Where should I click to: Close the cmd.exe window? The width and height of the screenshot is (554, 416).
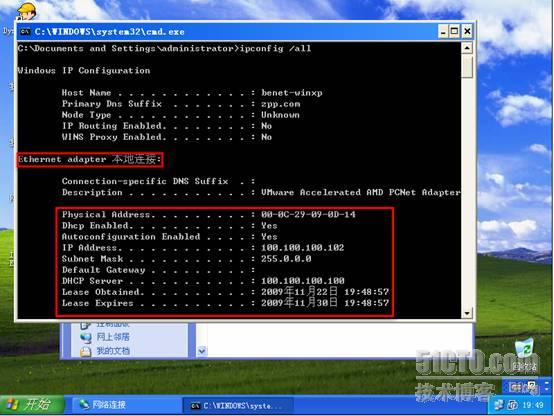pos(467,32)
